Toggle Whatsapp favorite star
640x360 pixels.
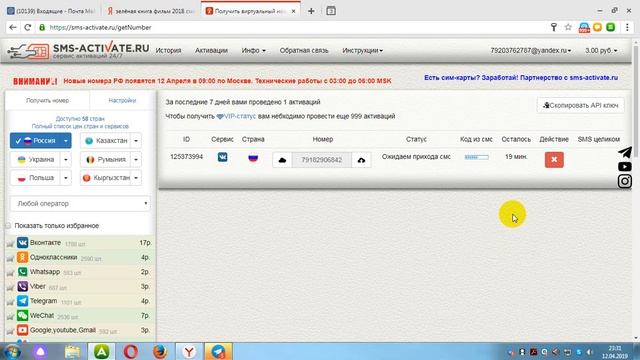10,273
